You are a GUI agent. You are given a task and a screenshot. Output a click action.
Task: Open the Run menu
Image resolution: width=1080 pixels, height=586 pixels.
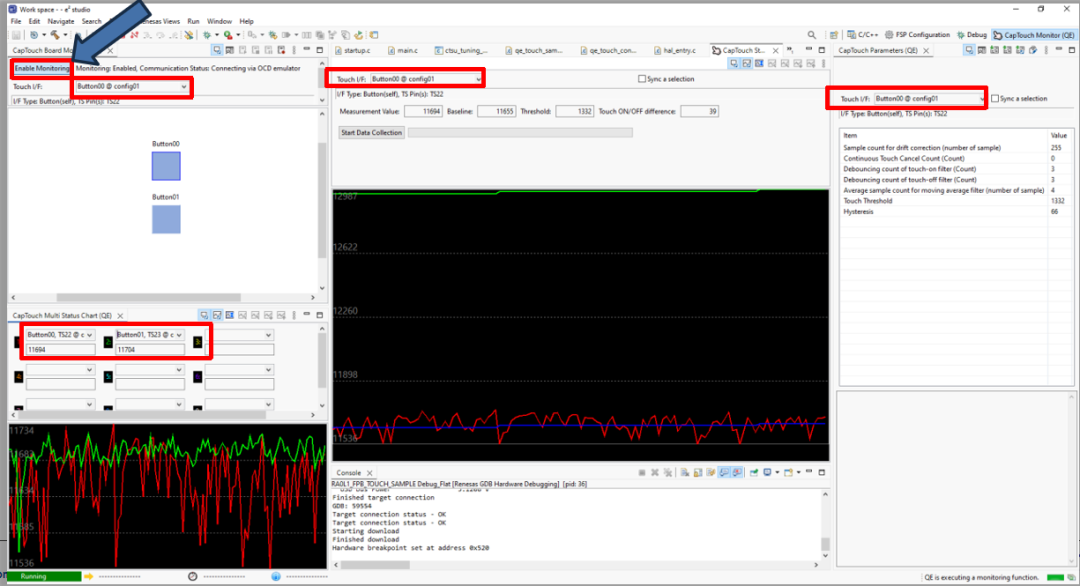point(193,21)
